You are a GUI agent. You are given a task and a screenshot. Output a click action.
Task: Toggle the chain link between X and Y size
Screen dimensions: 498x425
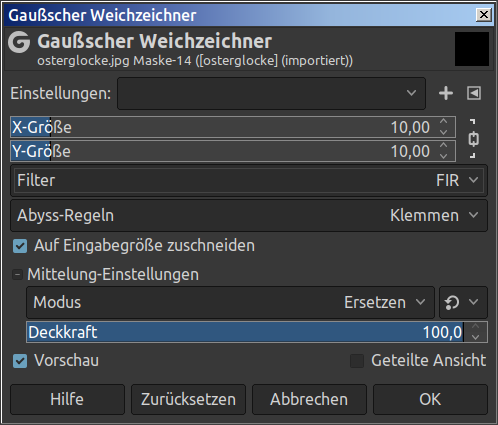coord(473,139)
